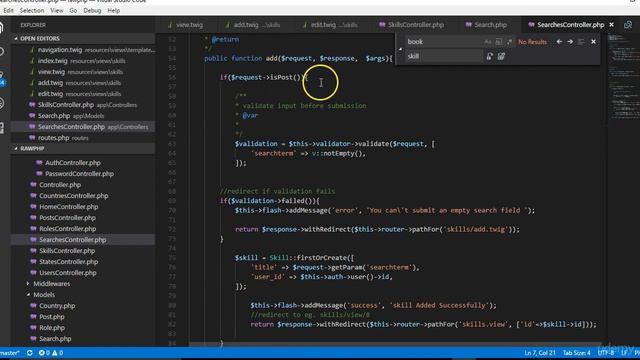This screenshot has height=360, width=640.
Task: Collapse the replace row toggle arrow
Action: 400,49
